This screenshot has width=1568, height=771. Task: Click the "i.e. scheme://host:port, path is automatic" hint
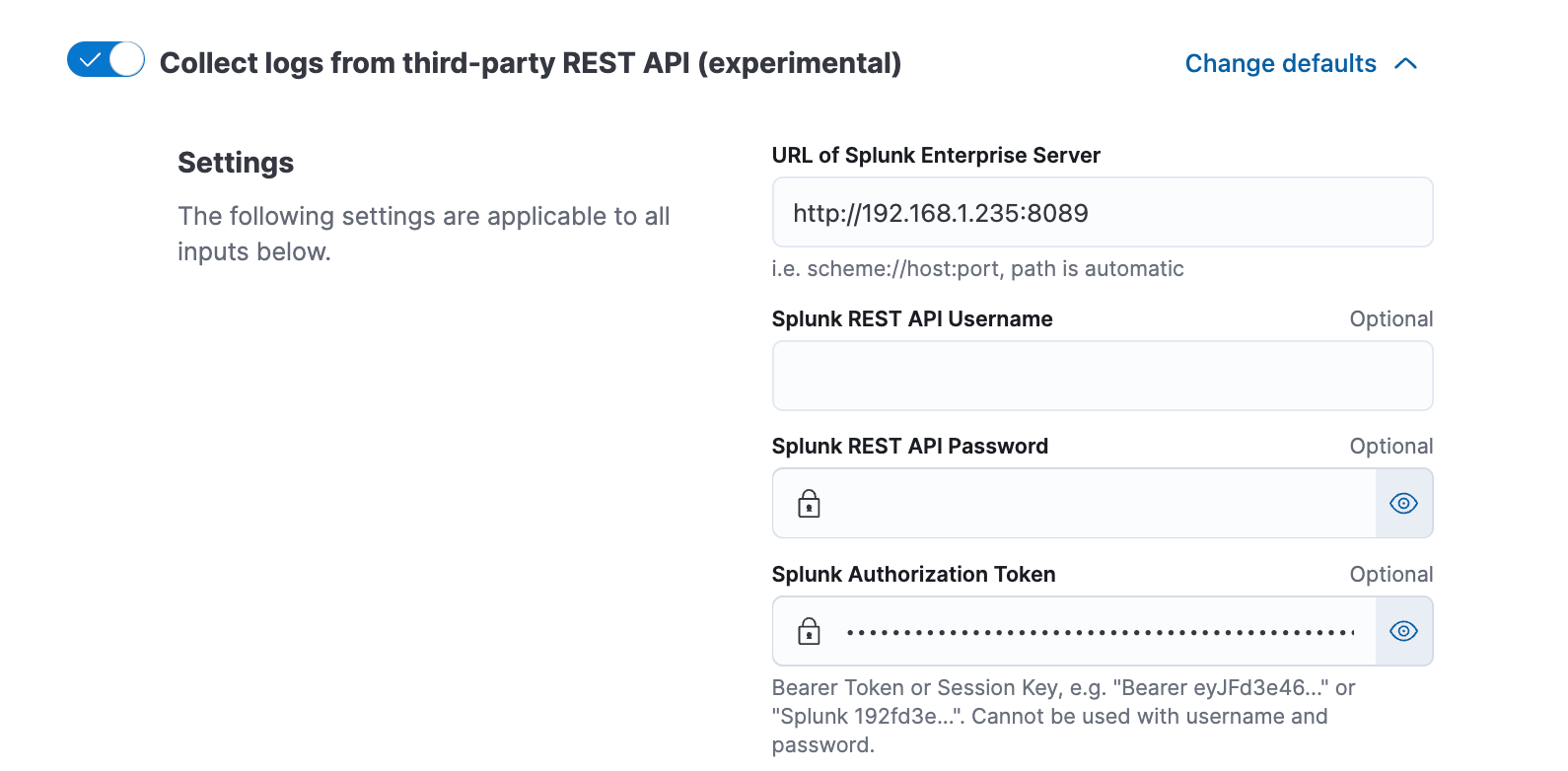coord(977,268)
